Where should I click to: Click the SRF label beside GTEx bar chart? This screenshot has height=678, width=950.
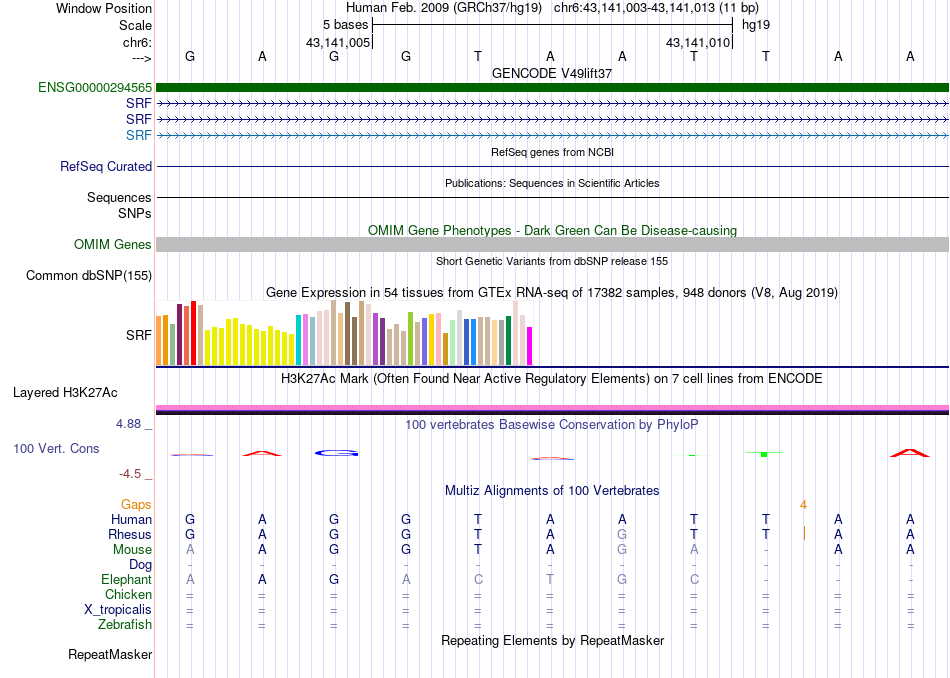[139, 335]
